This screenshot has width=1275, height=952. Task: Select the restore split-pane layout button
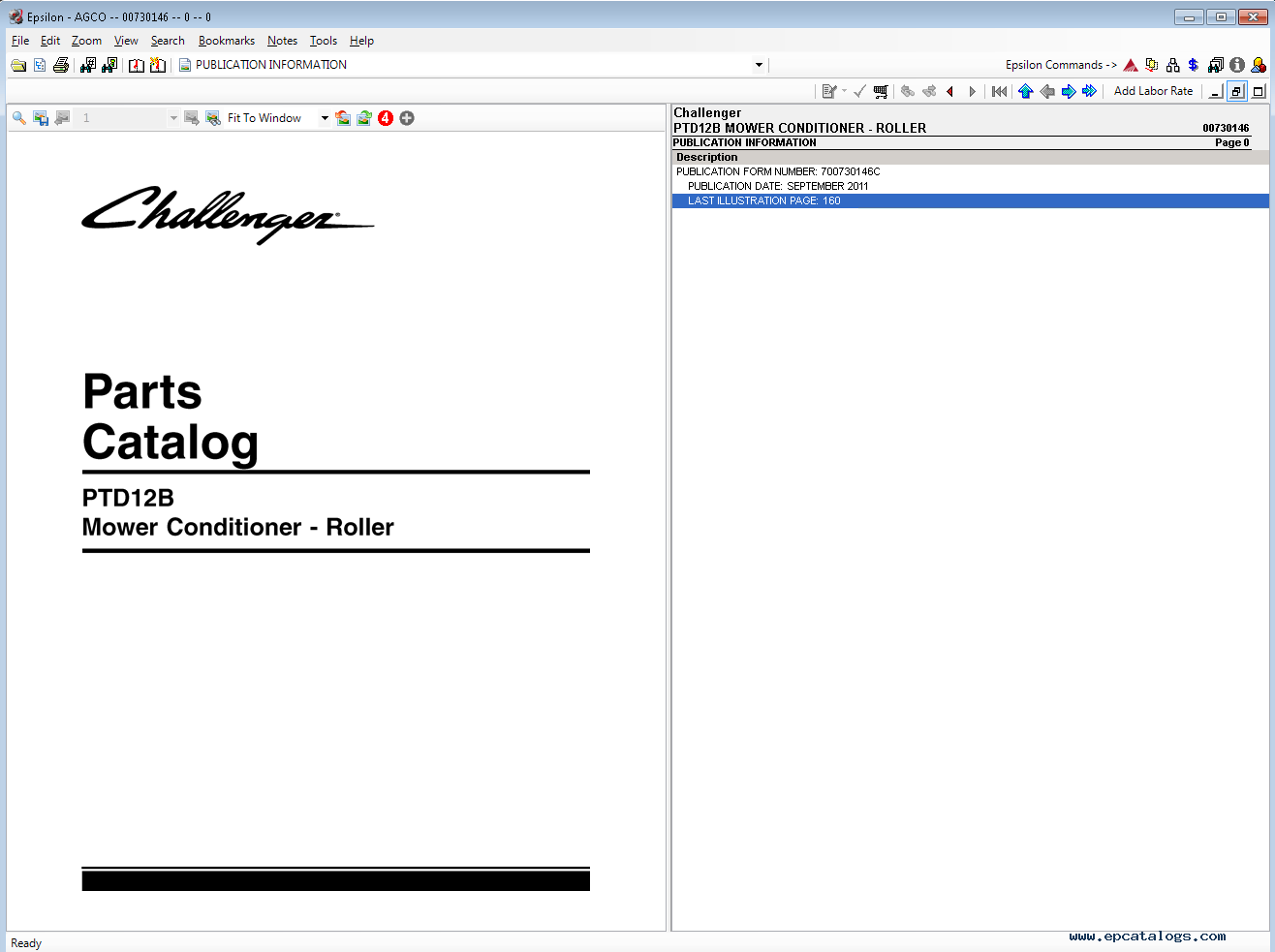[1237, 91]
